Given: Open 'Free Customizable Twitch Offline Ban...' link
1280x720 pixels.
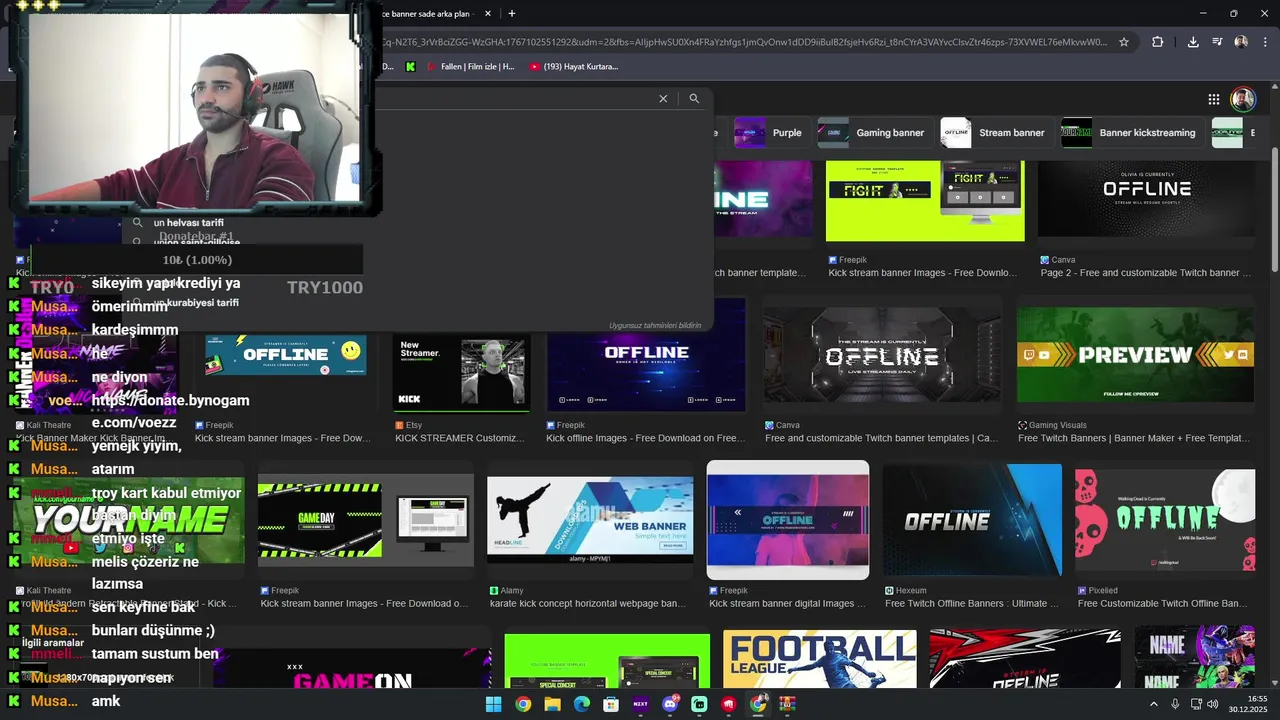Looking at the screenshot, I should tap(1163, 603).
